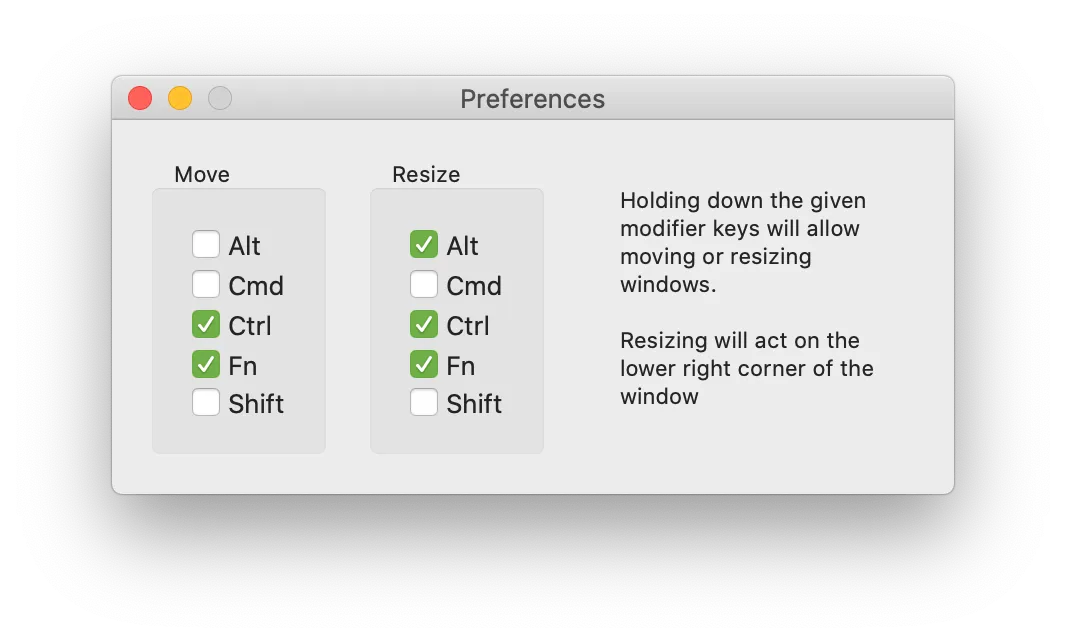Screen dimensions: 1066x642
Task: Click the Resize group label
Action: (425, 173)
